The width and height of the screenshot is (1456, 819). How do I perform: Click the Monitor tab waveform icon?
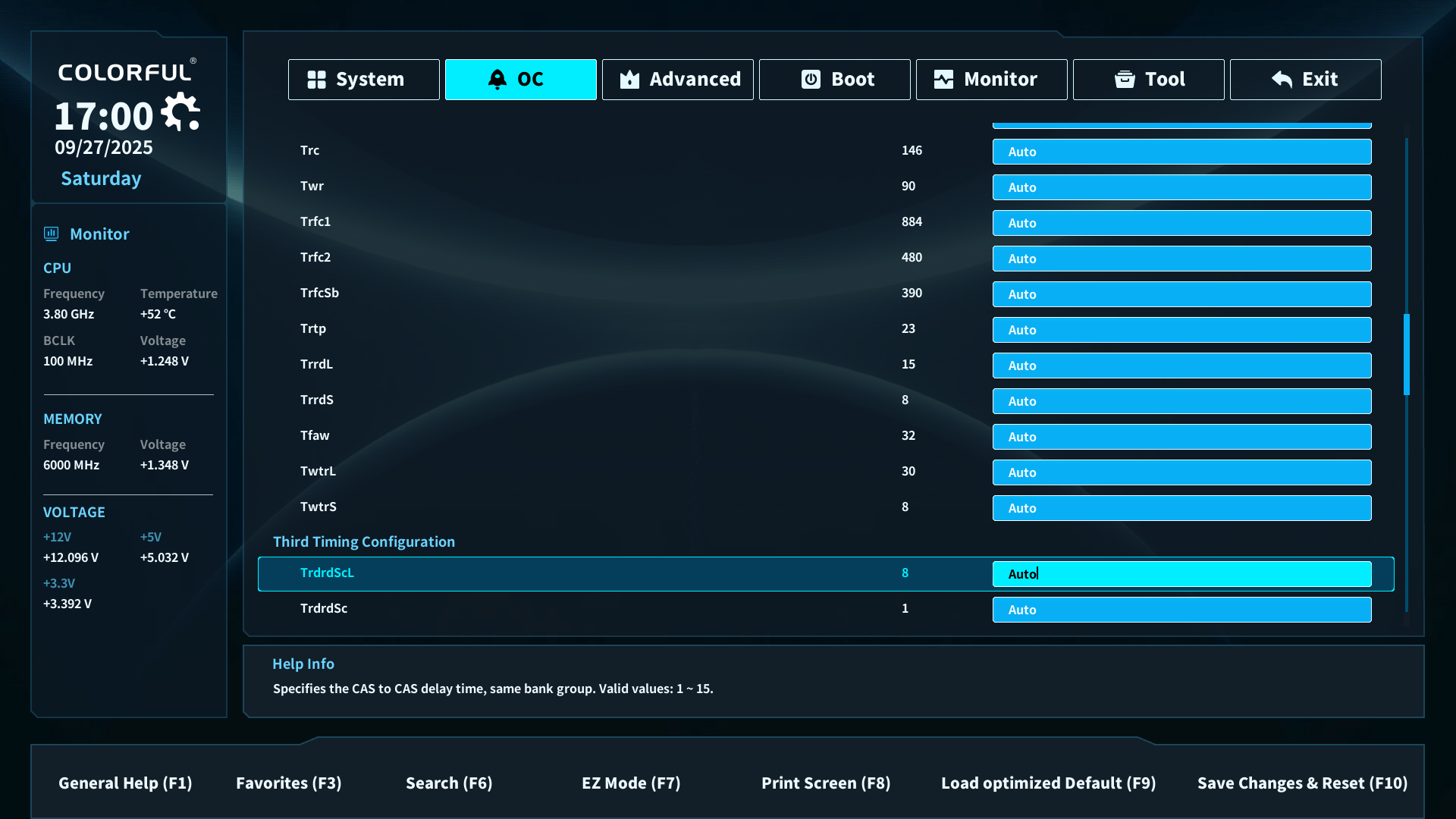pos(943,80)
